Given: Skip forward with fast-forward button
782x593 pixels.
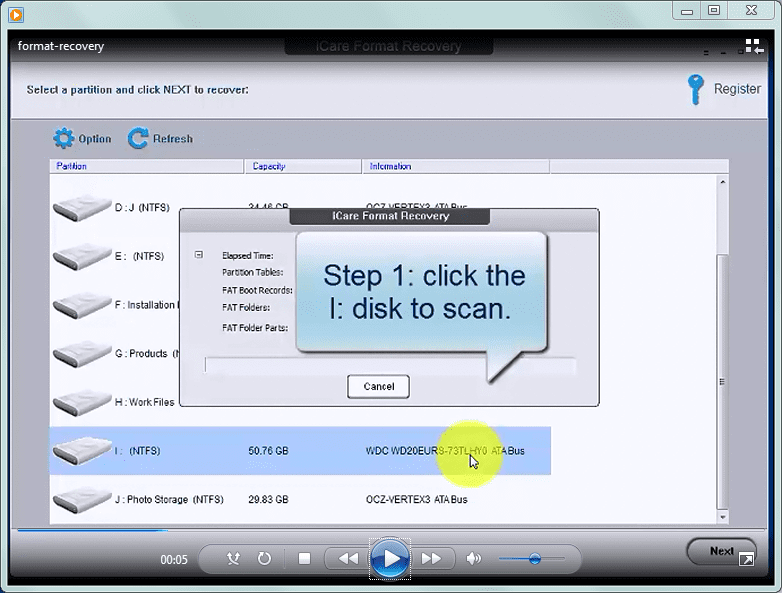Looking at the screenshot, I should (x=431, y=559).
